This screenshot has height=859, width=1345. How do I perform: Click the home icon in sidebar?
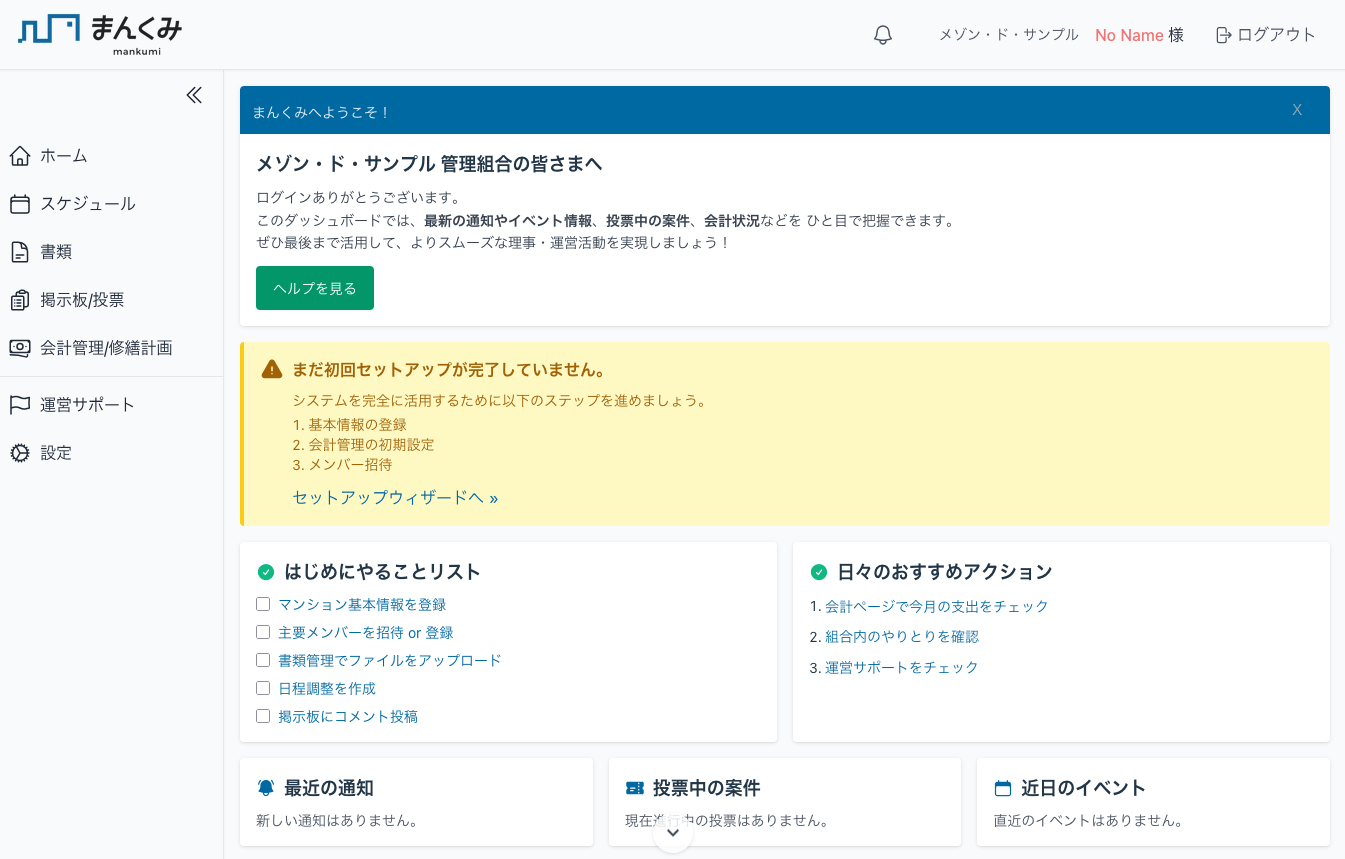[20, 156]
